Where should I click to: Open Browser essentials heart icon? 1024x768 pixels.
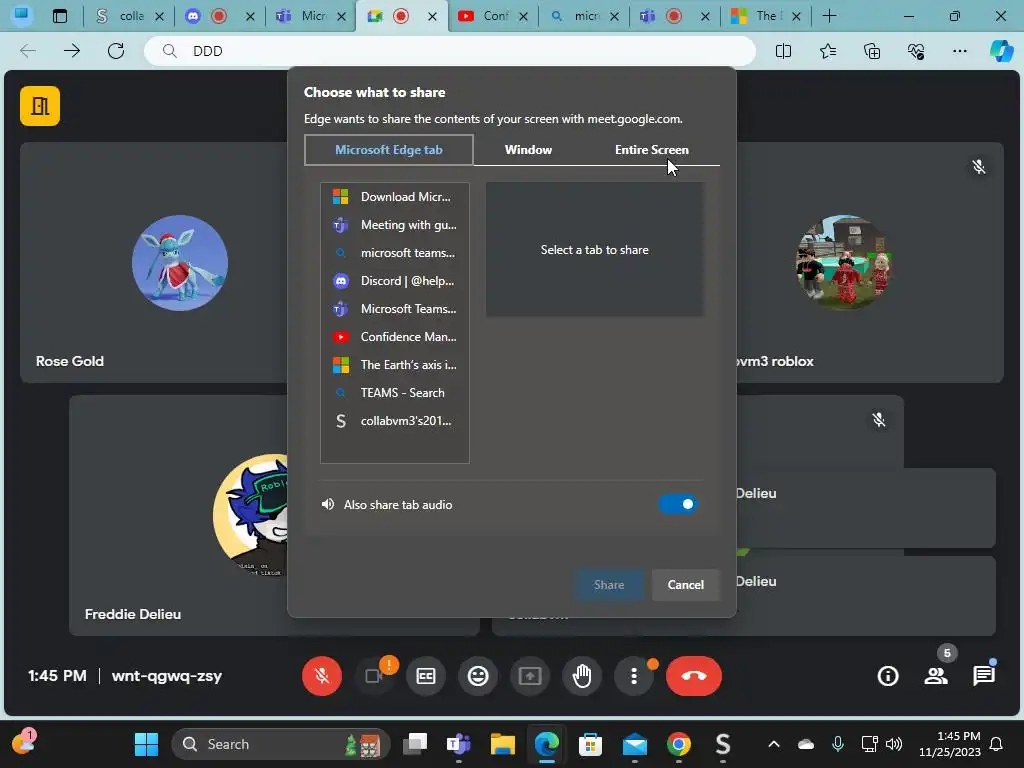[x=916, y=51]
